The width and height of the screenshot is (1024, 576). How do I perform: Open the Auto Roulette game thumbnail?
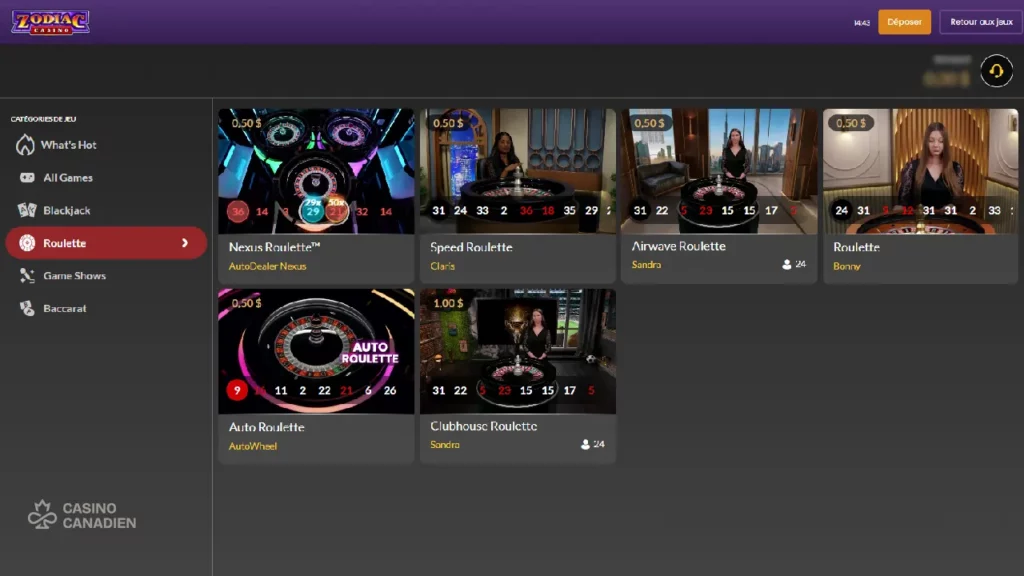[316, 351]
